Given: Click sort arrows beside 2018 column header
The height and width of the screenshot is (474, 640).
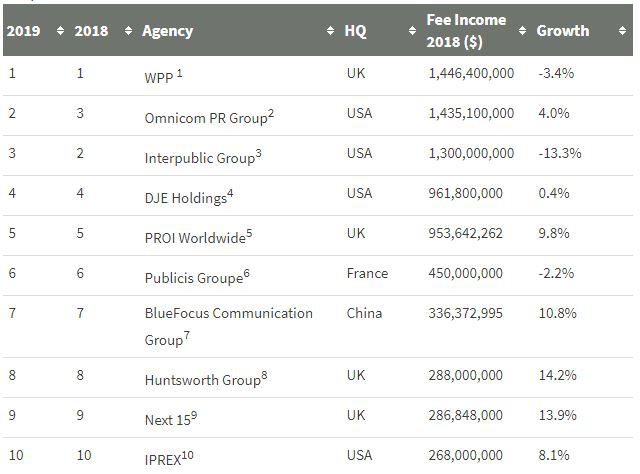Looking at the screenshot, I should point(128,31).
